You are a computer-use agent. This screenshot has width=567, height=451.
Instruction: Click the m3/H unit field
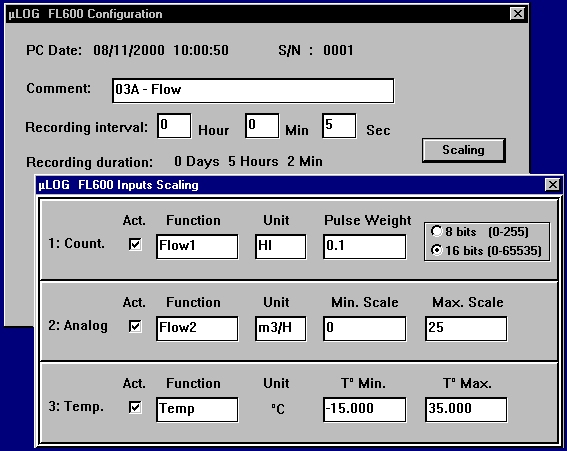click(281, 329)
